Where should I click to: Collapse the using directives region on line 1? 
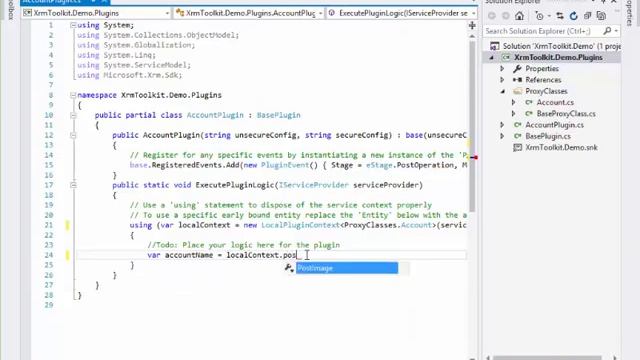[x=73, y=25]
